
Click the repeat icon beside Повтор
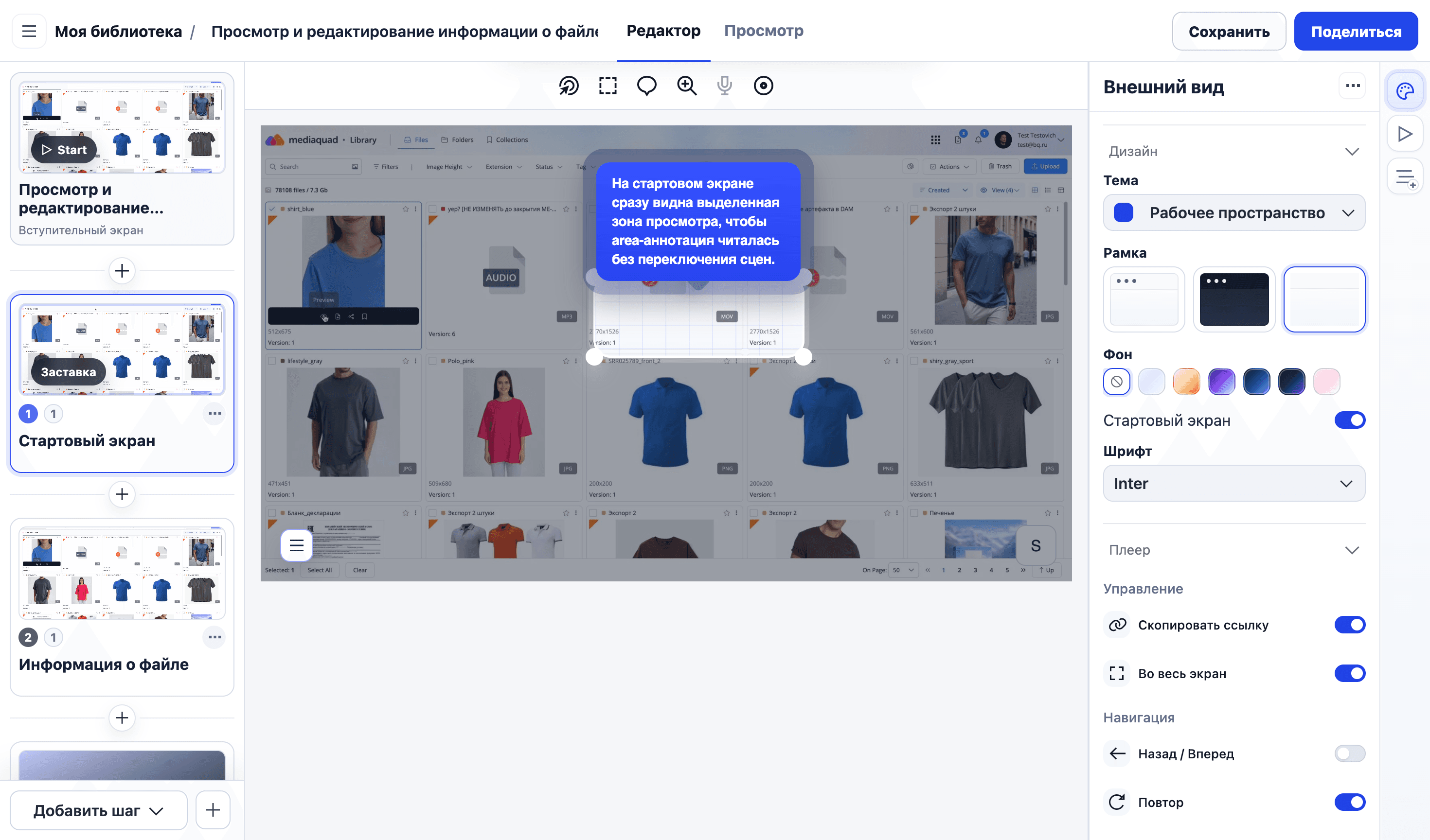(x=1117, y=802)
